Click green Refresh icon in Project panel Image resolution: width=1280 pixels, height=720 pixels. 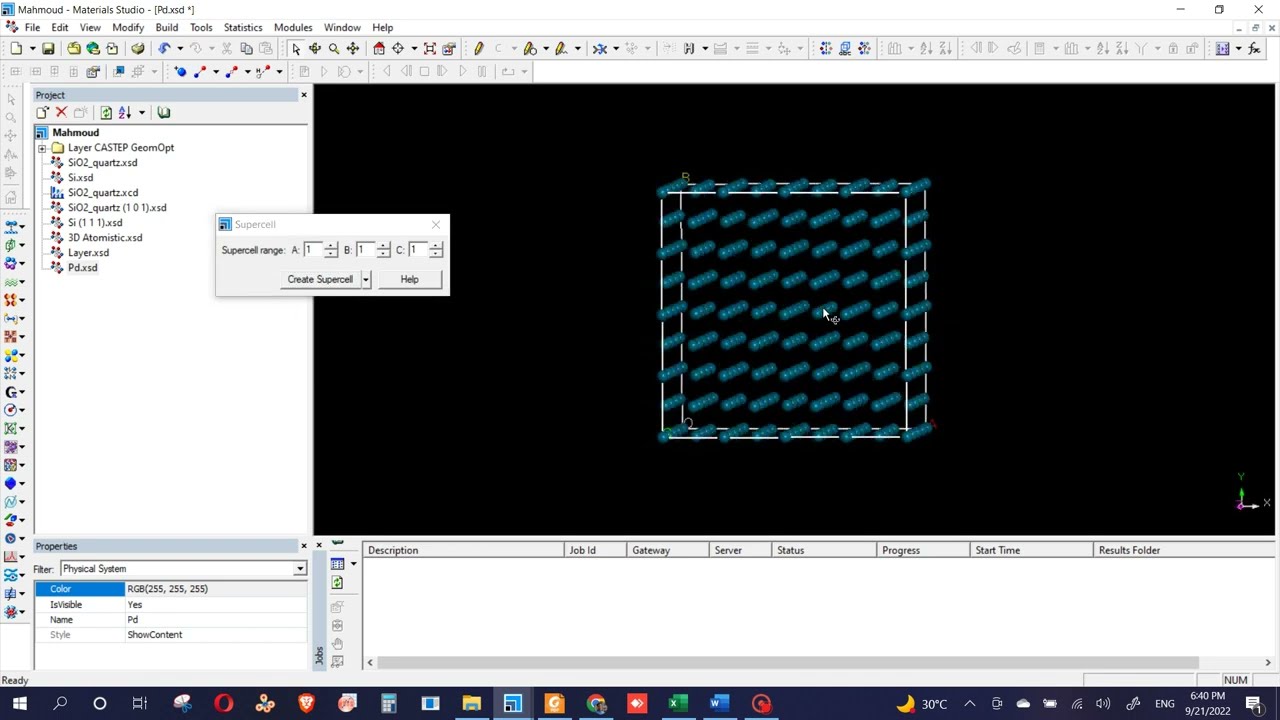coord(106,113)
